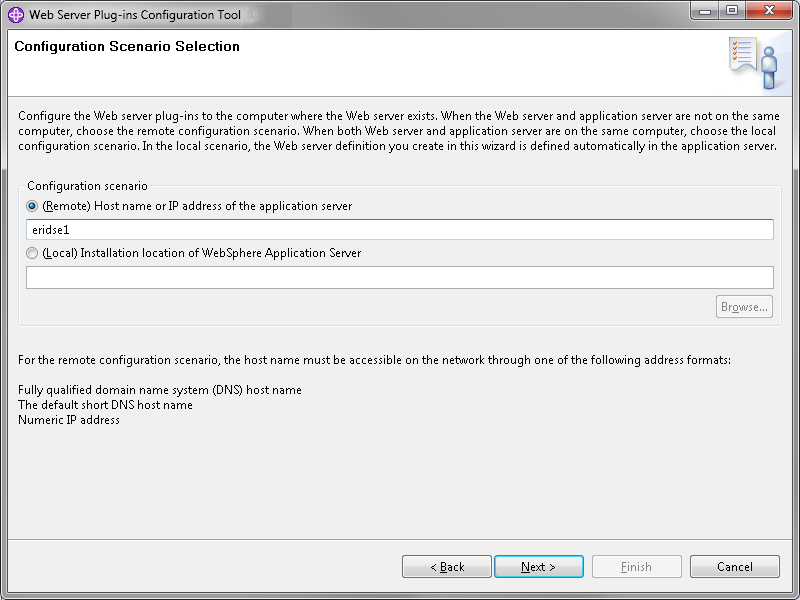The height and width of the screenshot is (600, 800).
Task: Click the Numeric IP address text line
Action: coord(69,420)
